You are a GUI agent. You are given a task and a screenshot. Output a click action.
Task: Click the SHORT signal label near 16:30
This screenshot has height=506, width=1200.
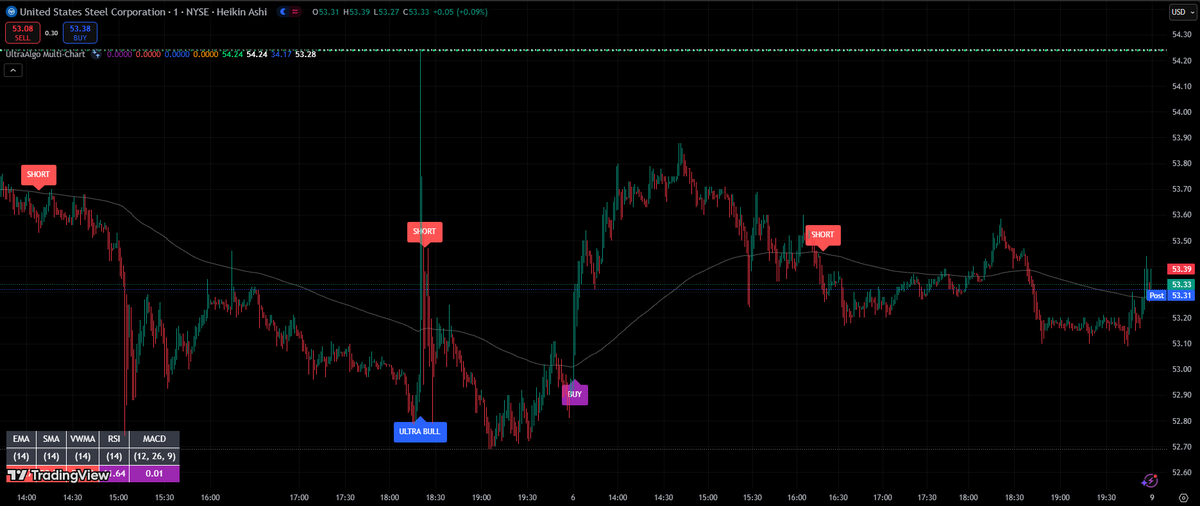(822, 235)
